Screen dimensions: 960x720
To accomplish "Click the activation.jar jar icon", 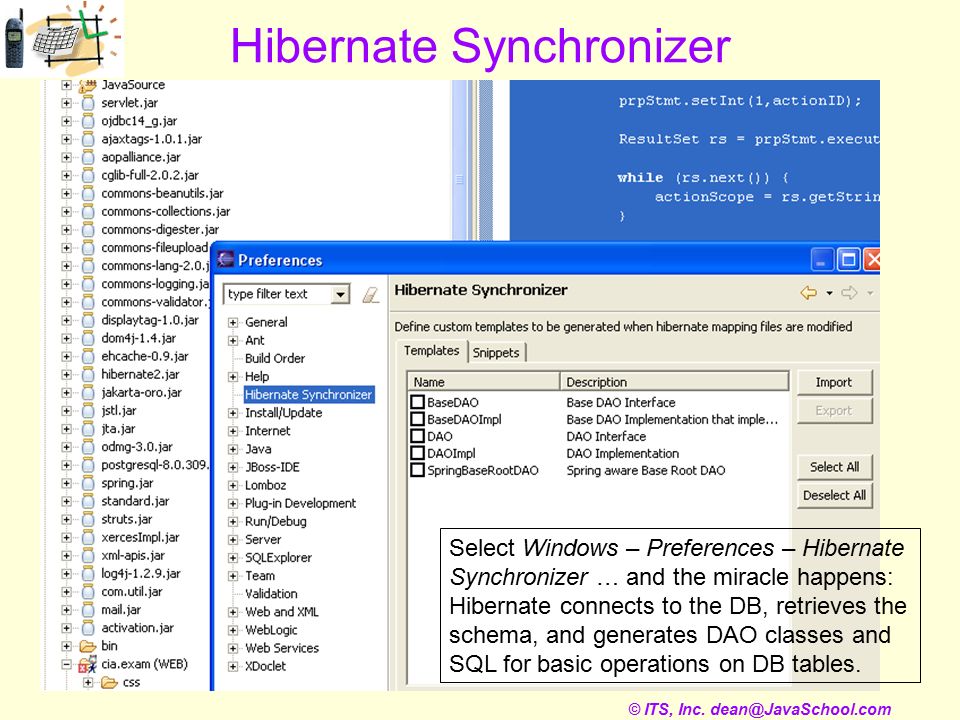I will (x=88, y=628).
